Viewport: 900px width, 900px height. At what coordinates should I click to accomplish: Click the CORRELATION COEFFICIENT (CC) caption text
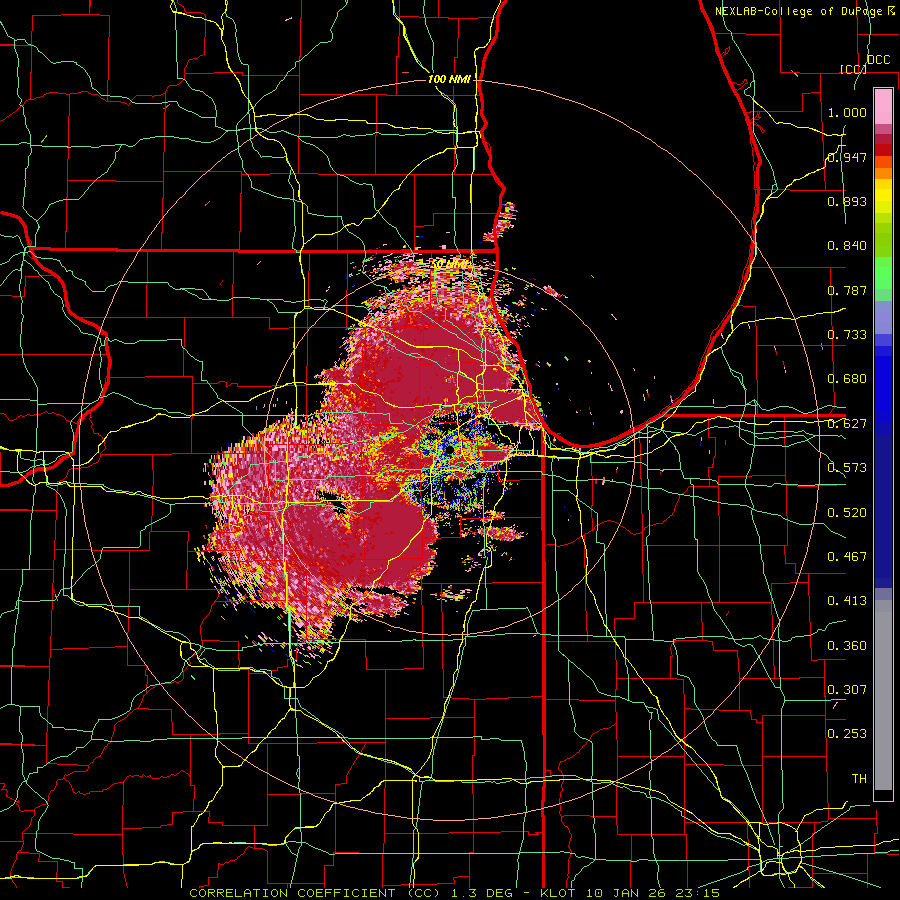(x=315, y=893)
